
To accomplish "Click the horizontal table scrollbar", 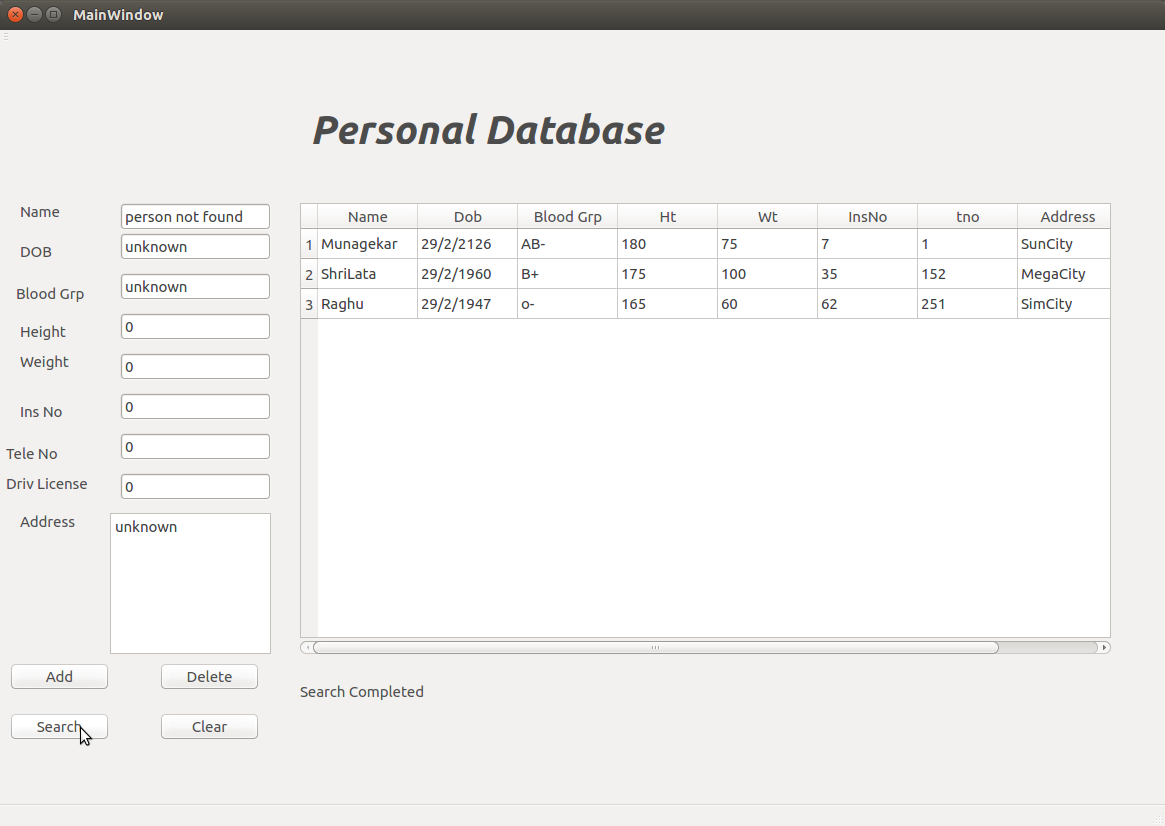I will click(x=655, y=647).
